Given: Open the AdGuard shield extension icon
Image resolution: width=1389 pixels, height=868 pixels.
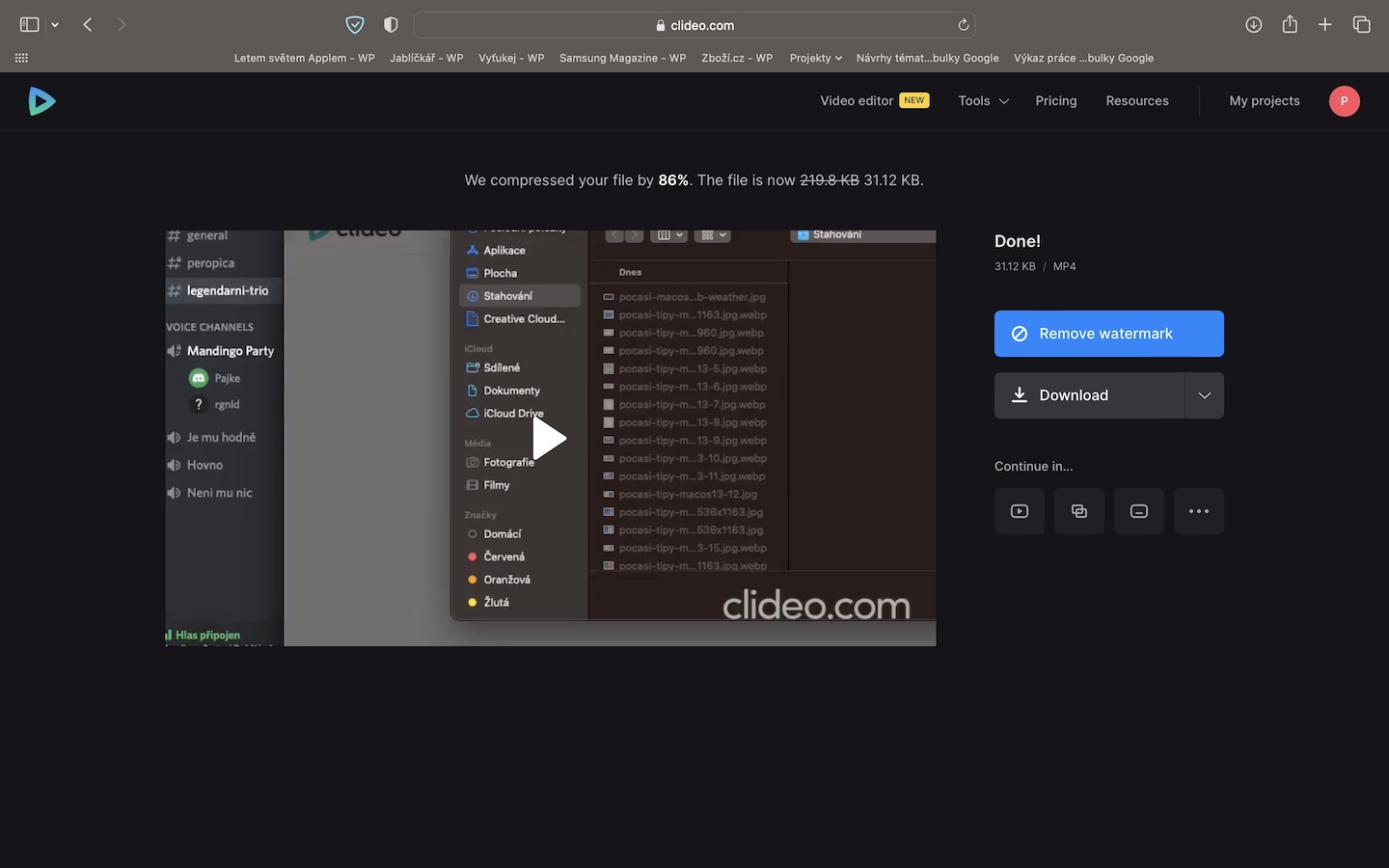Looking at the screenshot, I should coord(355,25).
